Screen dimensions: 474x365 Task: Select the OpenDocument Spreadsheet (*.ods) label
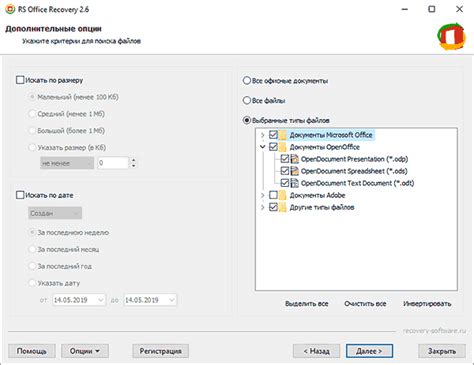tap(354, 171)
